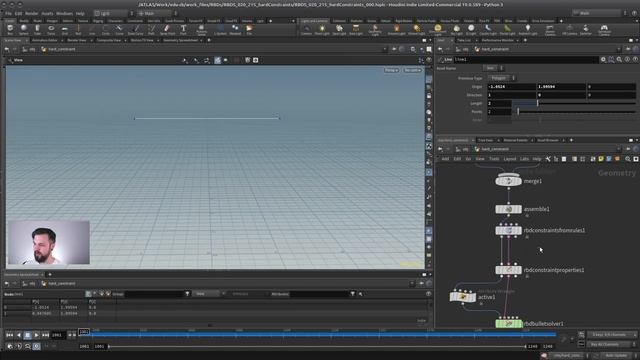Select the Spray Paint shelf tool
Image resolution: width=640 pixels, height=360 pixels.
pyautogui.click(x=167, y=29)
